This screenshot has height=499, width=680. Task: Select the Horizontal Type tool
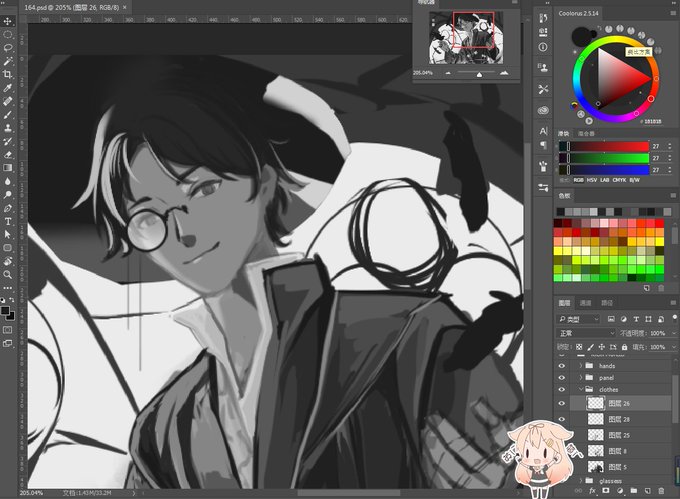coord(8,222)
